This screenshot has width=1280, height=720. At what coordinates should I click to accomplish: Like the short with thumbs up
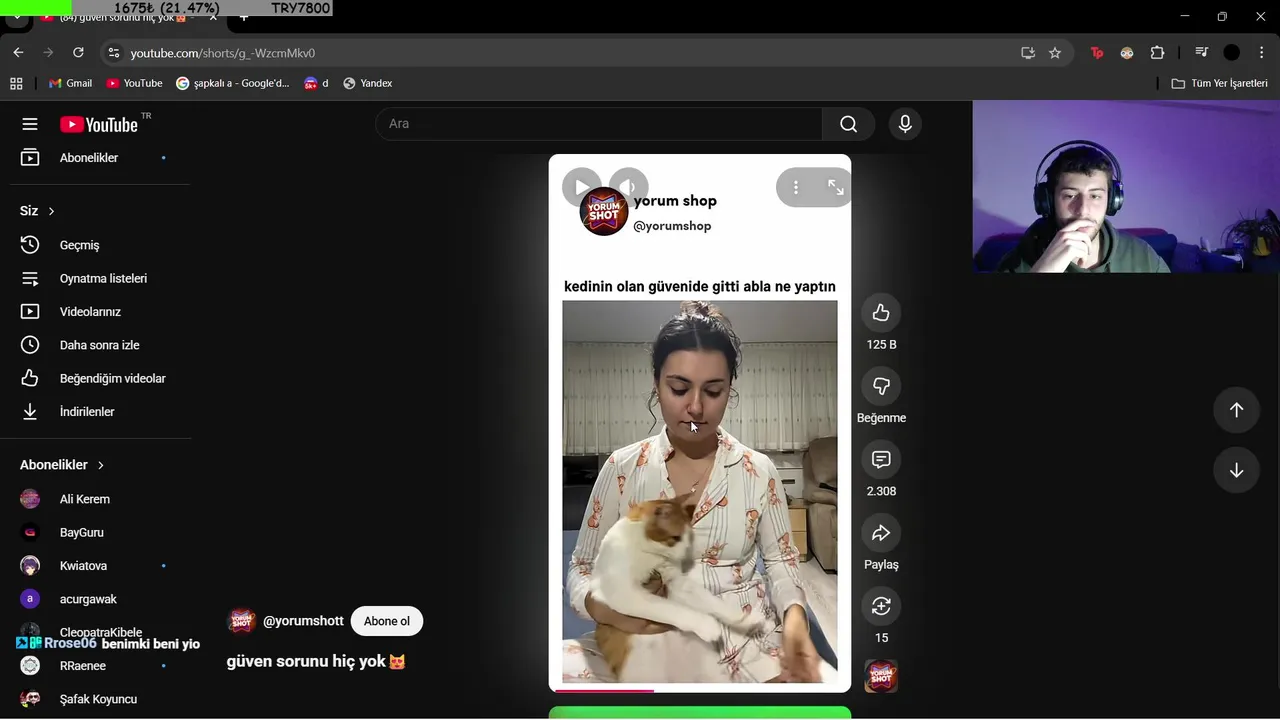[x=881, y=313]
